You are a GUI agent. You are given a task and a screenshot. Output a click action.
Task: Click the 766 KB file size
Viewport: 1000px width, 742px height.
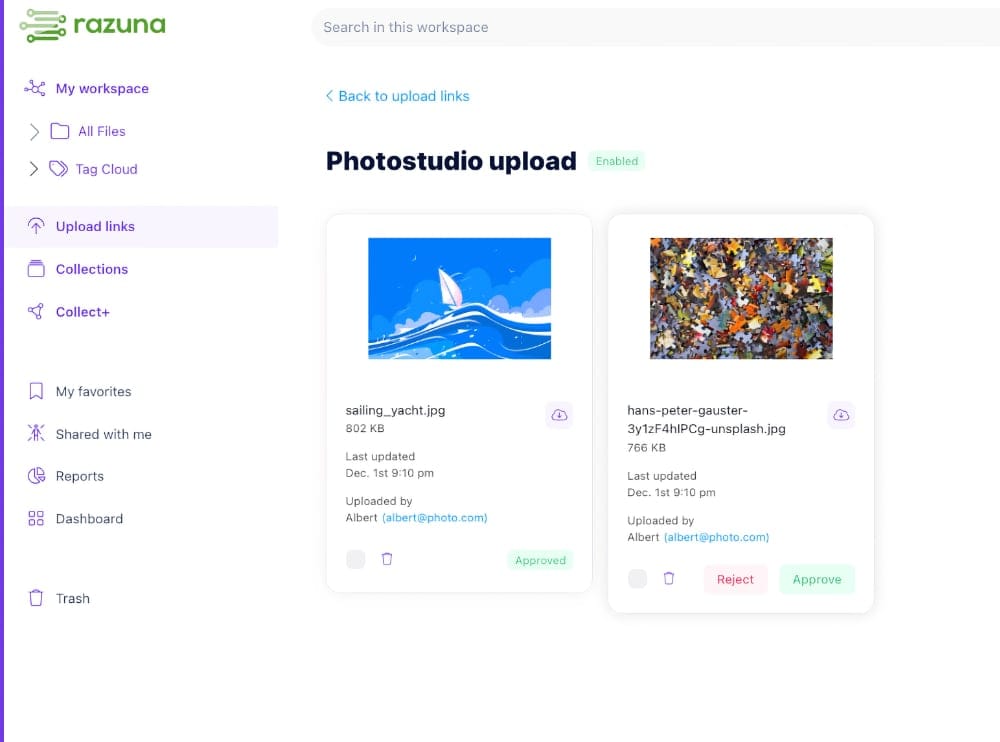(646, 447)
